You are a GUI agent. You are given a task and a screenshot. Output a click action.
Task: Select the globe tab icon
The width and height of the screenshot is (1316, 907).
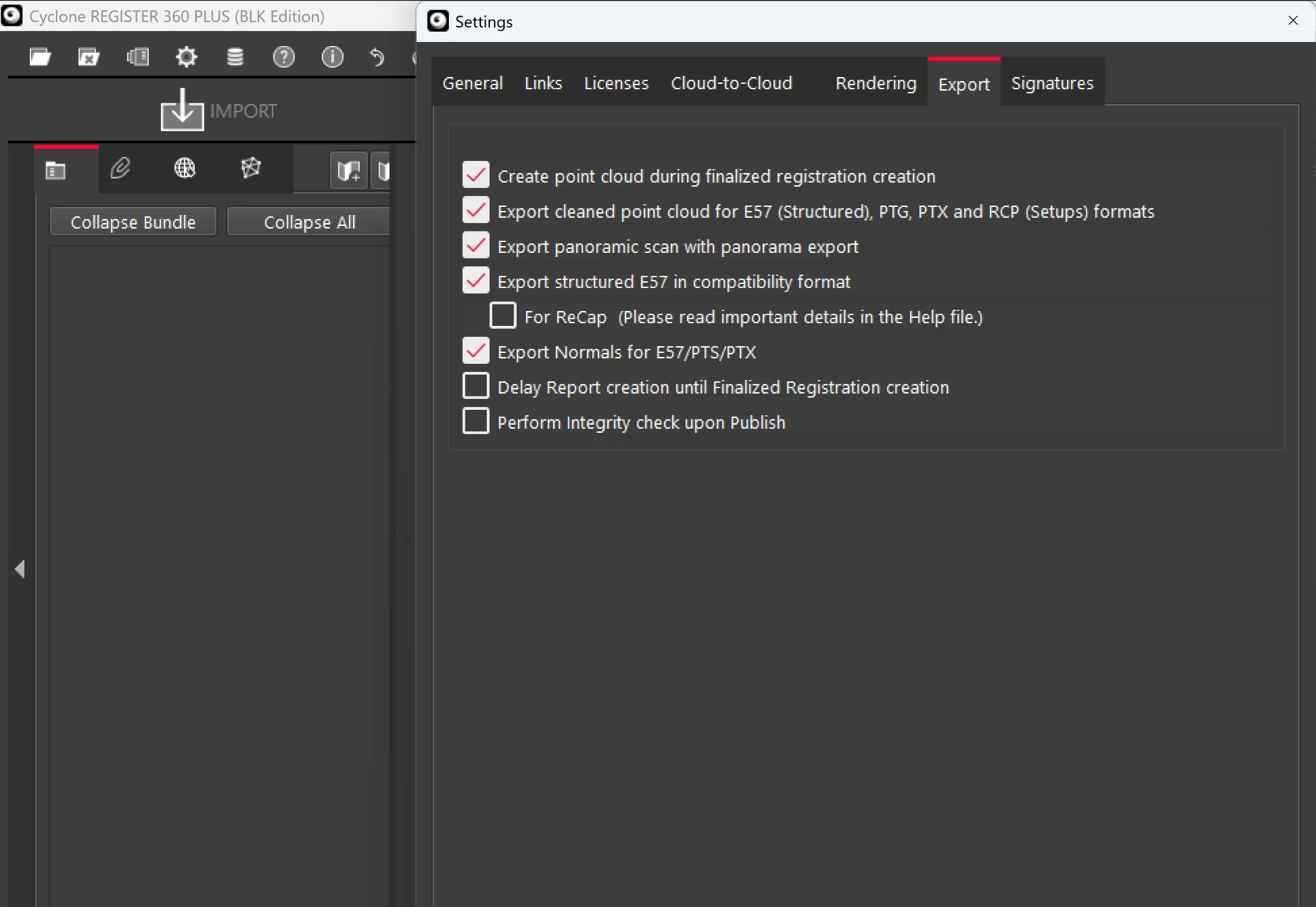[184, 168]
